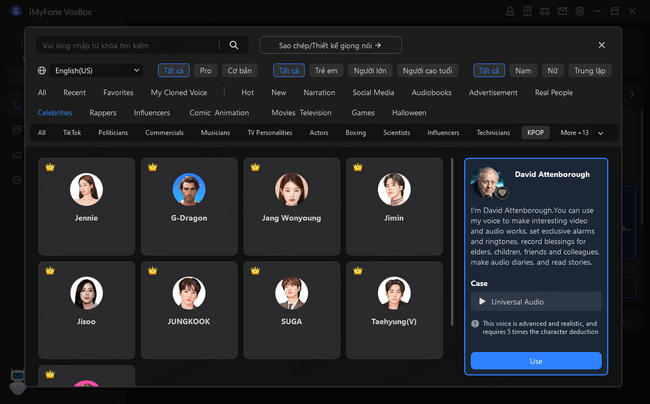Viewport: 650px width, 404px height.
Task: Open the Narration category
Action: click(319, 92)
